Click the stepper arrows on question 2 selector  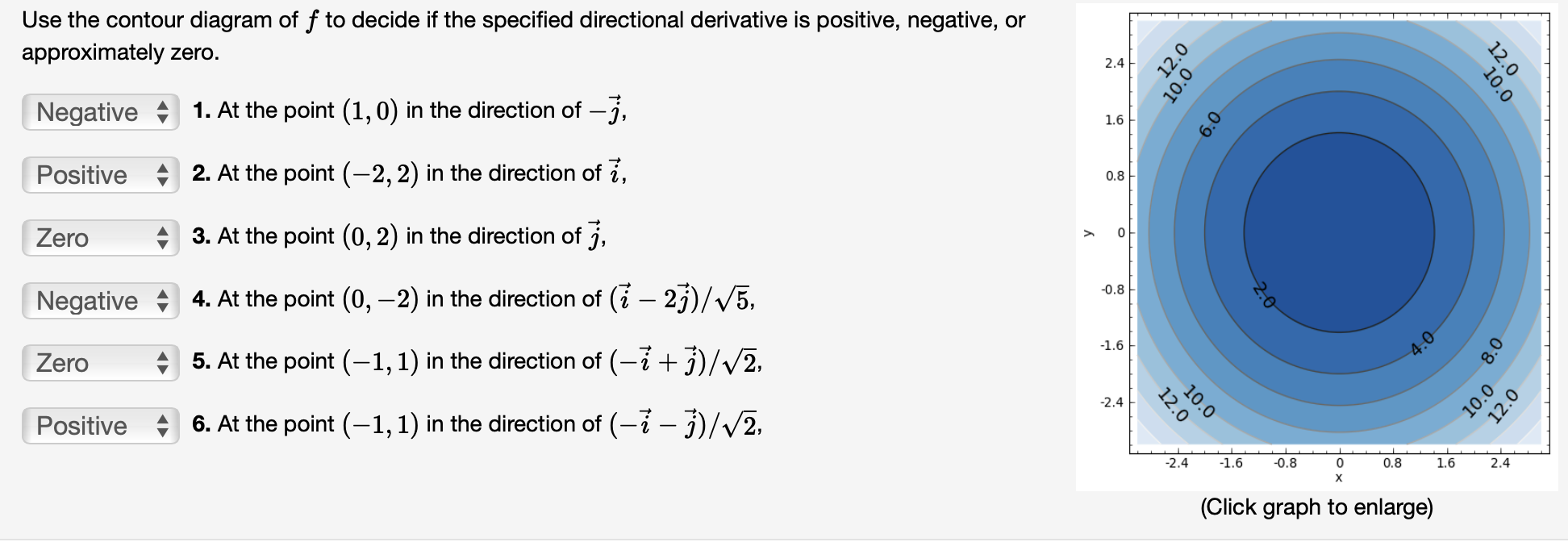point(165,175)
